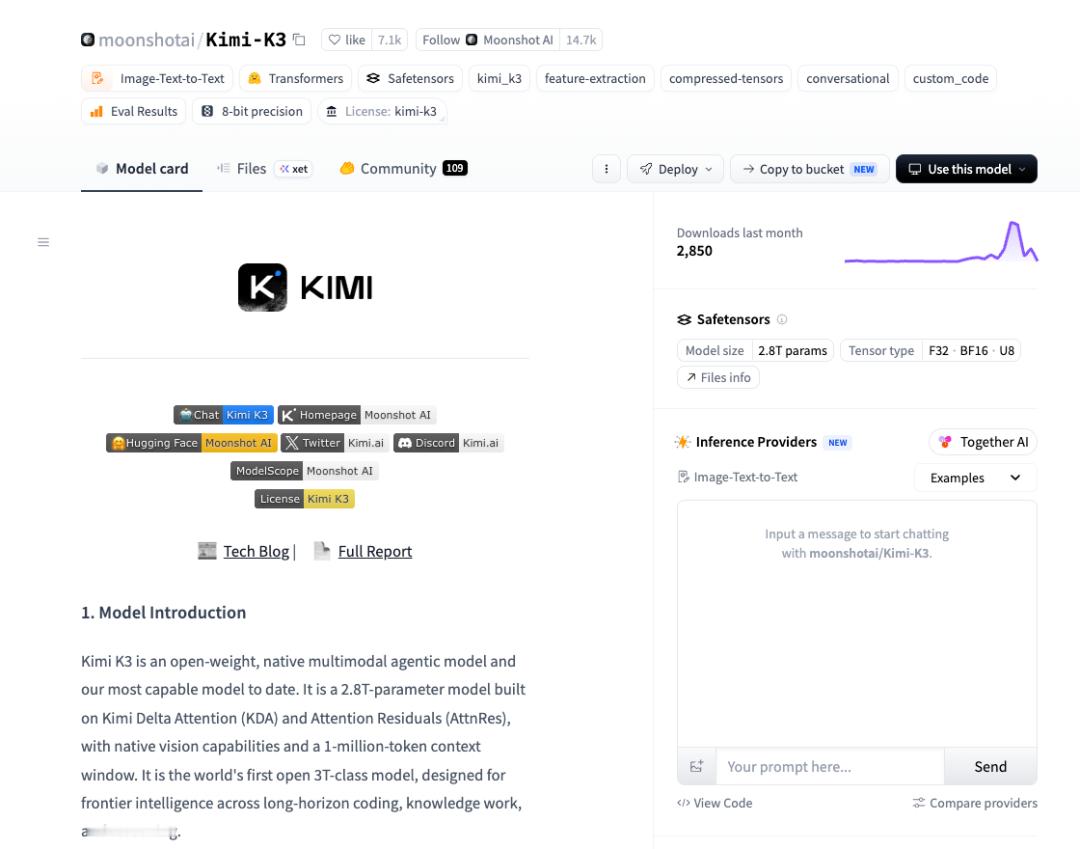Screen dimensions: 1080x849
Task: Click the Send button
Action: (990, 766)
